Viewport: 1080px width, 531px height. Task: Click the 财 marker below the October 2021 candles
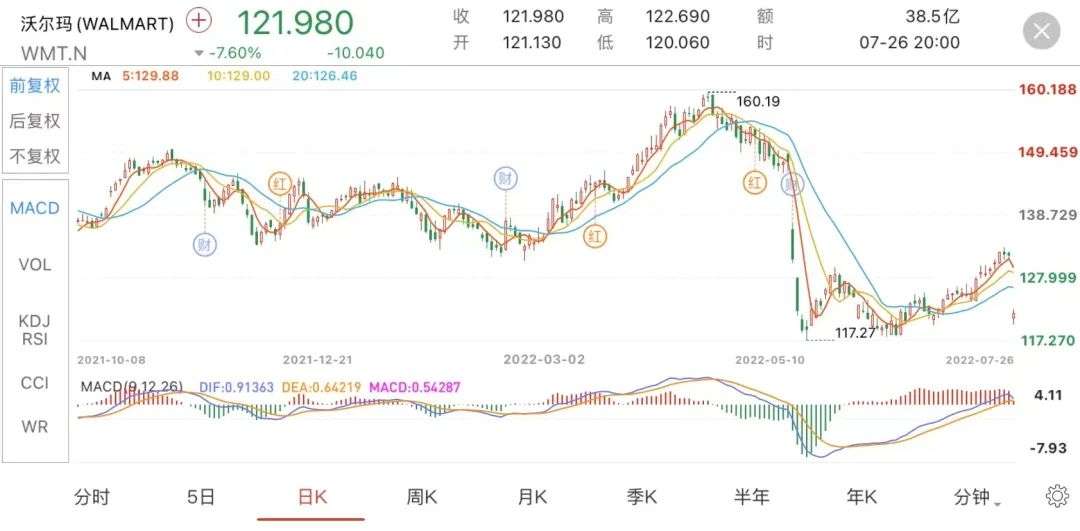[x=205, y=244]
